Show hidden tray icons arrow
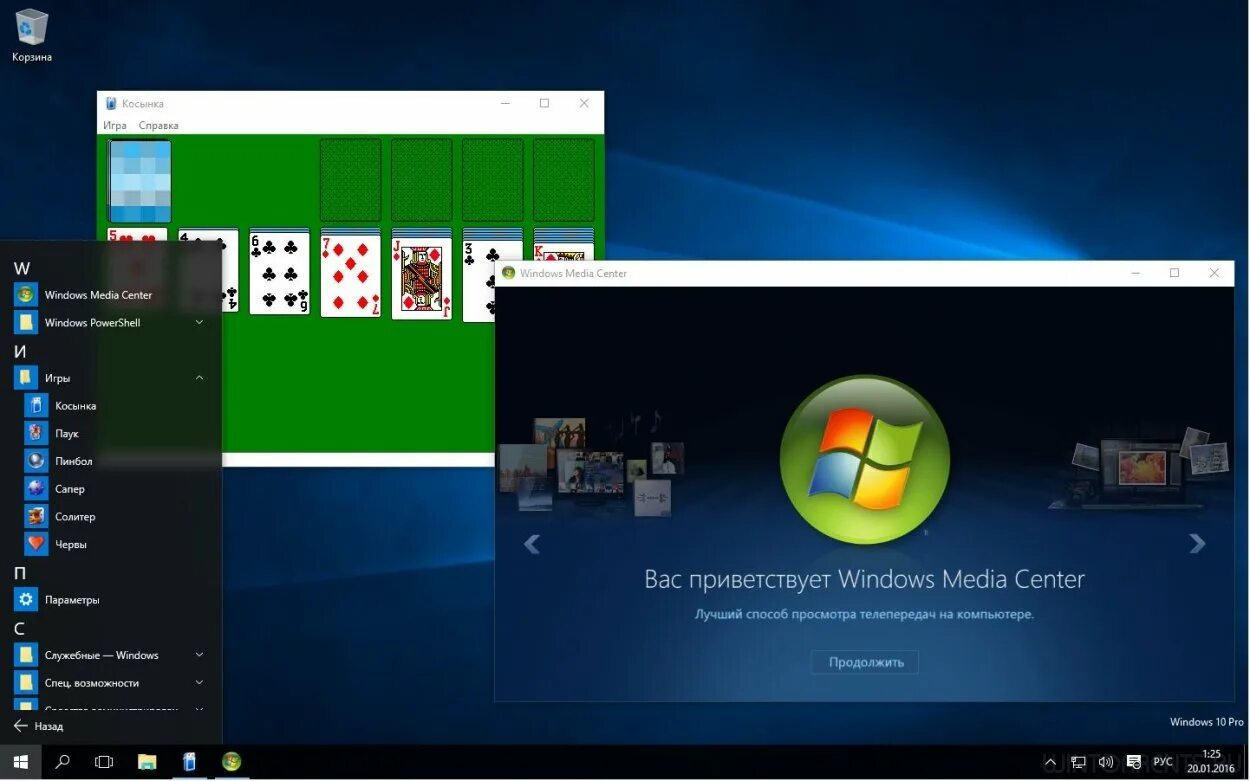Screen dimensions: 1250x781 click(1051, 762)
